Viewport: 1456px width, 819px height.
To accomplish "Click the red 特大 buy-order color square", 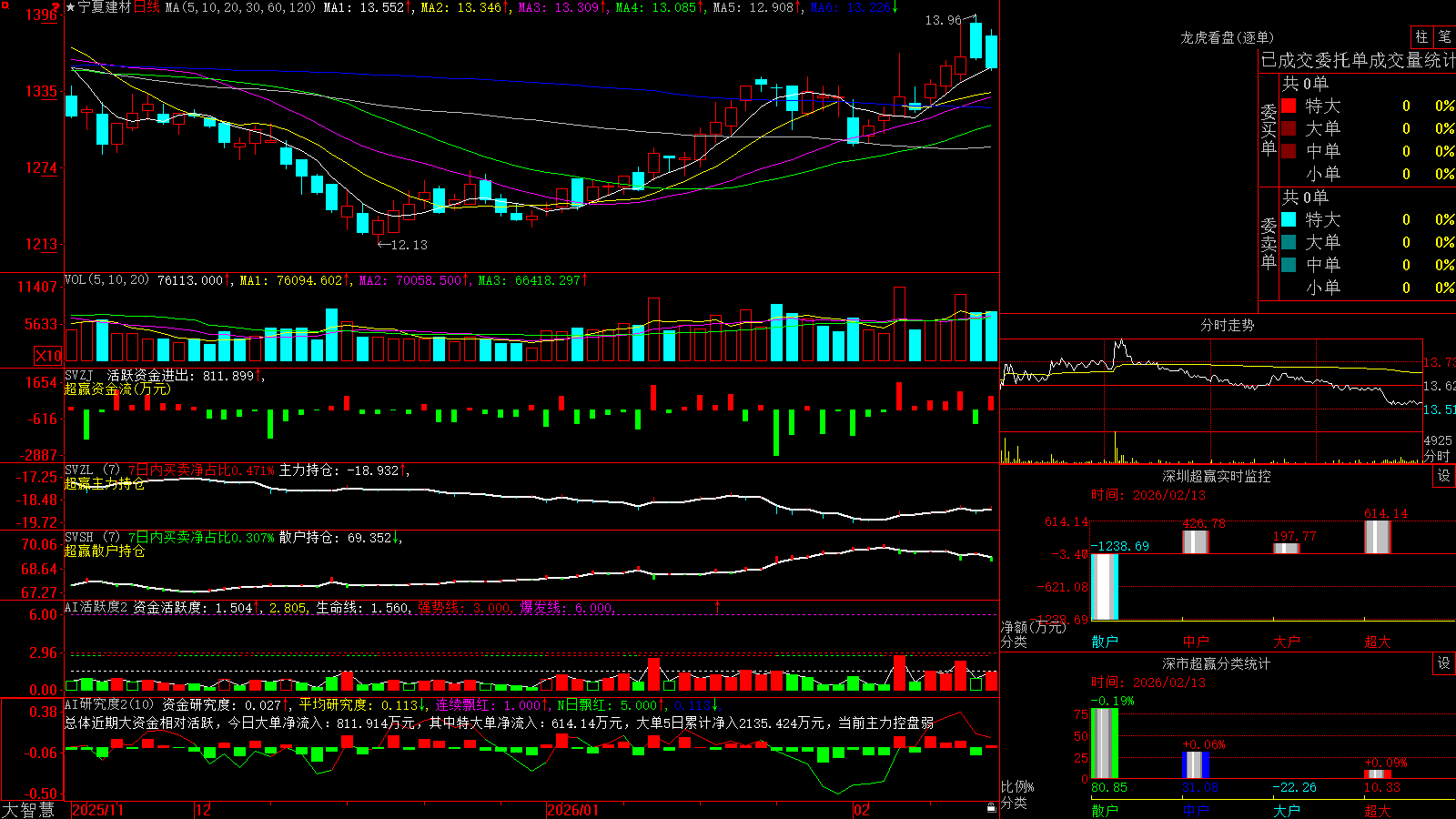I will [1289, 106].
